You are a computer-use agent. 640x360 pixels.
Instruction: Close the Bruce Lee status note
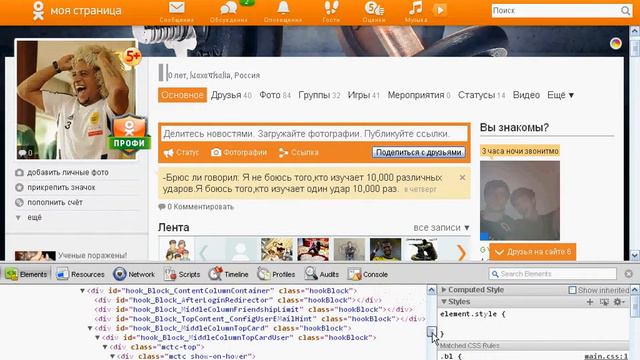tap(462, 178)
